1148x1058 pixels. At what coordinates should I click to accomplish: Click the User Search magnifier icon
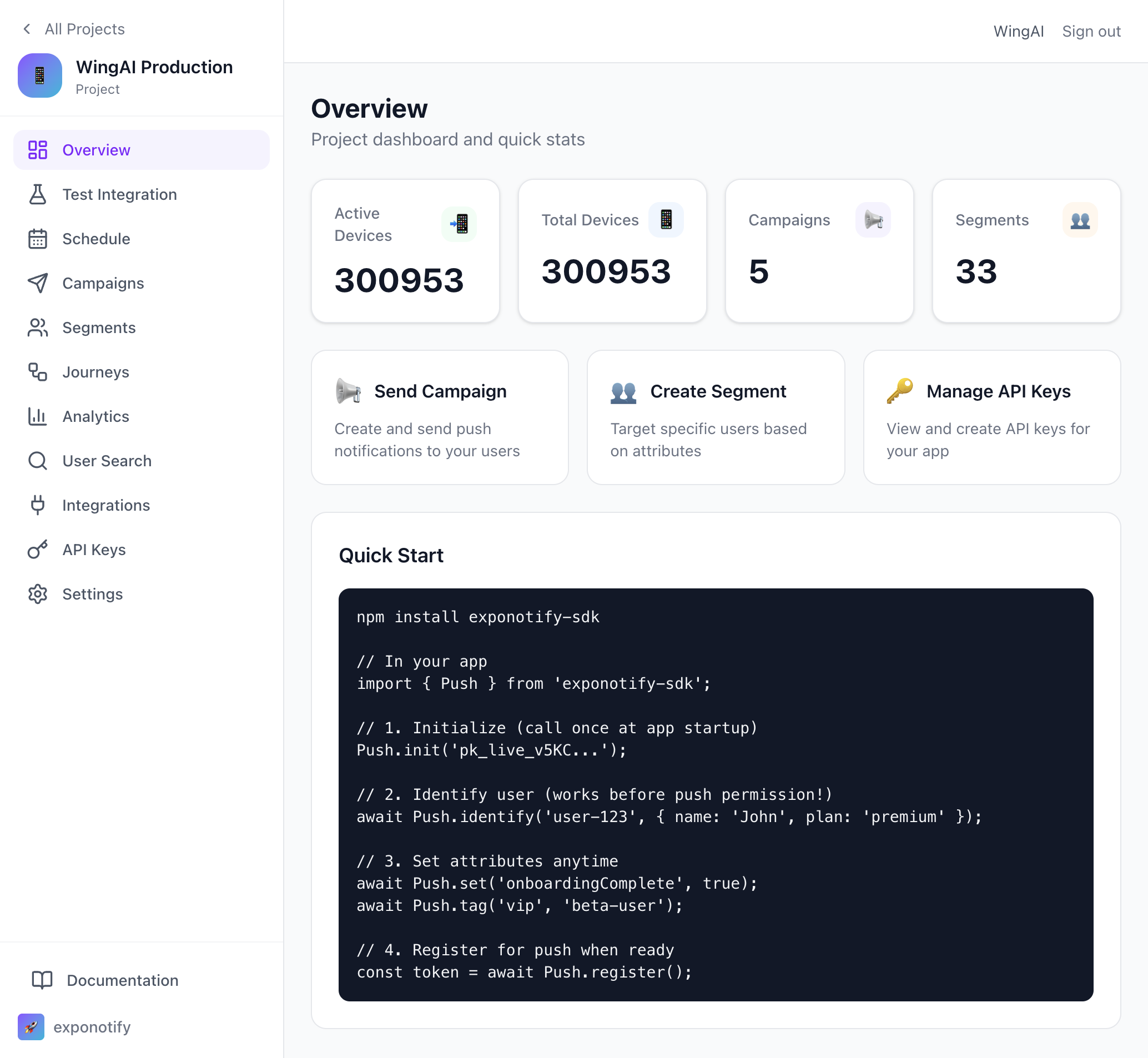click(x=37, y=460)
